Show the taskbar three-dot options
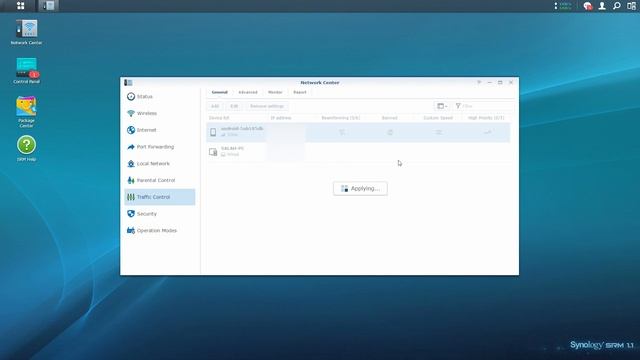This screenshot has height=360, width=640. coord(556,6)
